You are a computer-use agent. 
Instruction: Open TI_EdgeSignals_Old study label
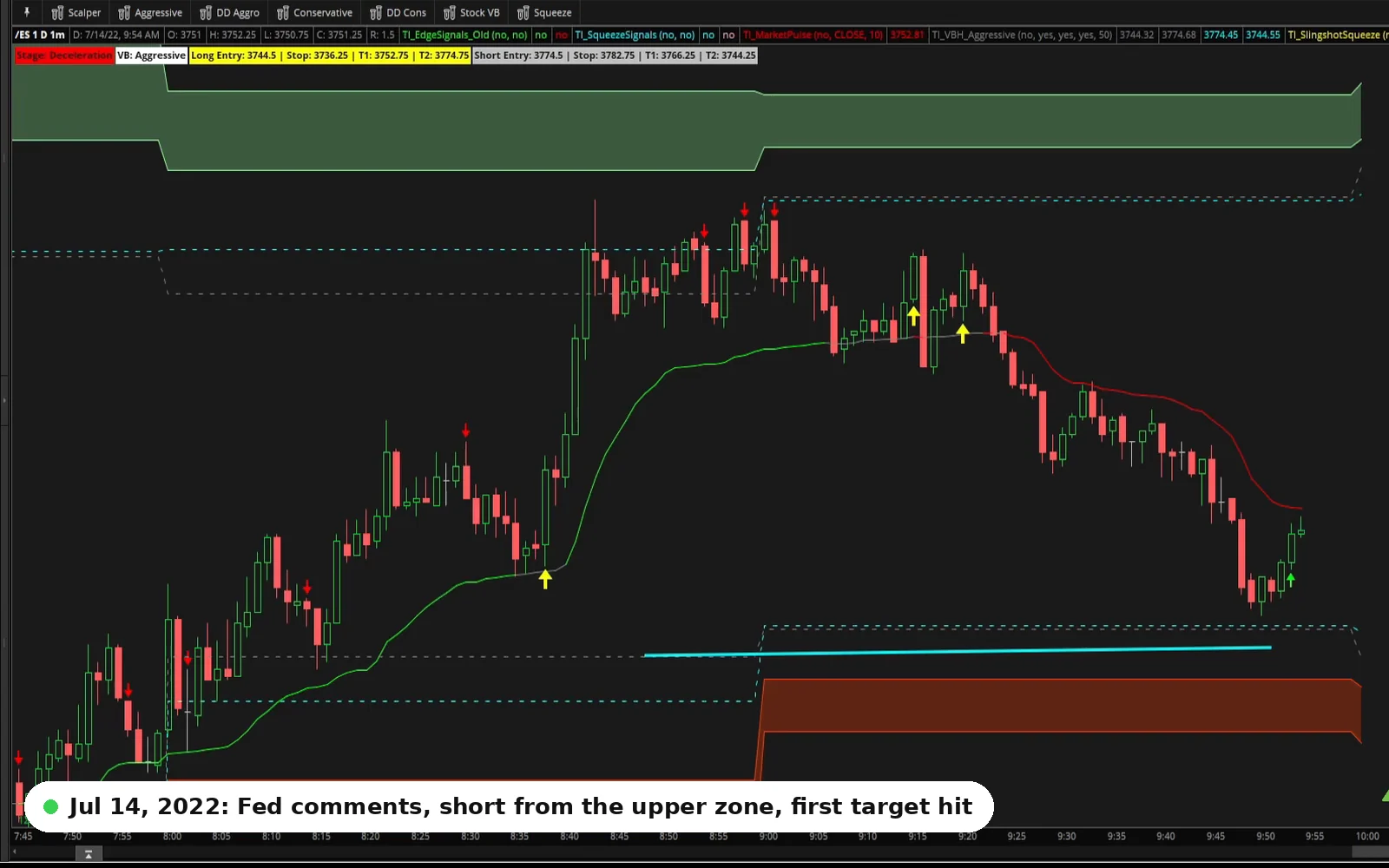pos(464,35)
